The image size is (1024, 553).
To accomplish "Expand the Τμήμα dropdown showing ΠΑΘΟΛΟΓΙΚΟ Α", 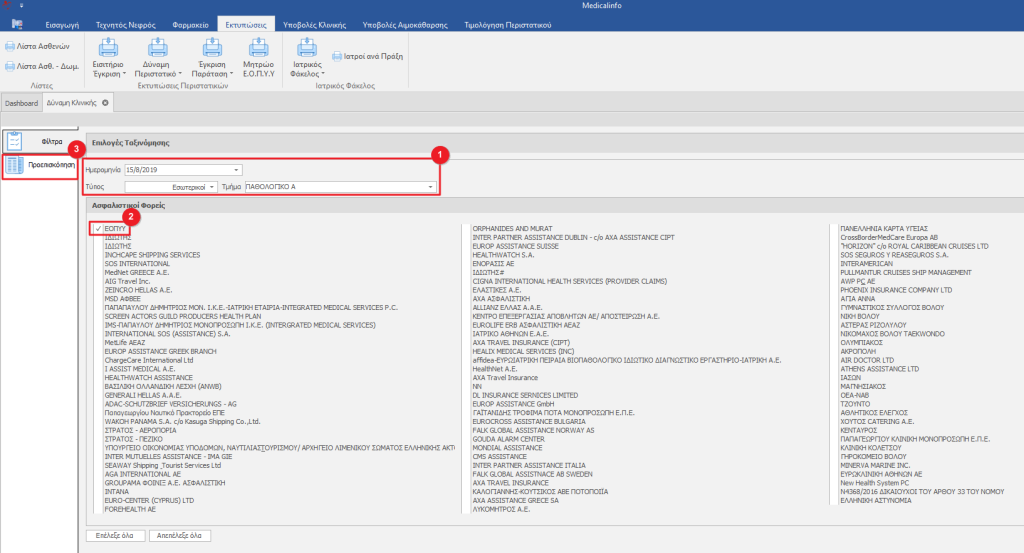I will pyautogui.click(x=430, y=187).
